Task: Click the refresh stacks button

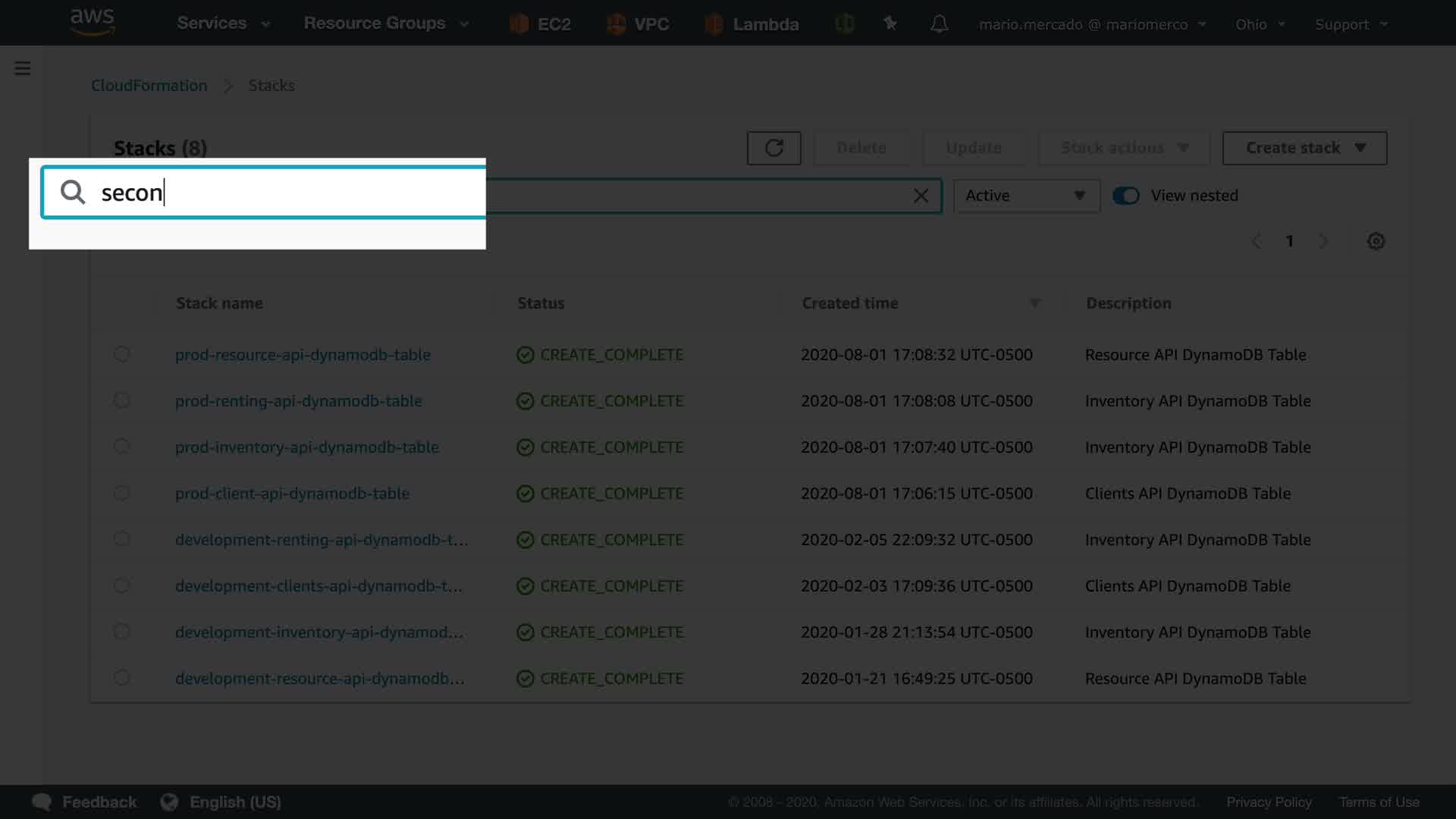Action: [x=773, y=148]
